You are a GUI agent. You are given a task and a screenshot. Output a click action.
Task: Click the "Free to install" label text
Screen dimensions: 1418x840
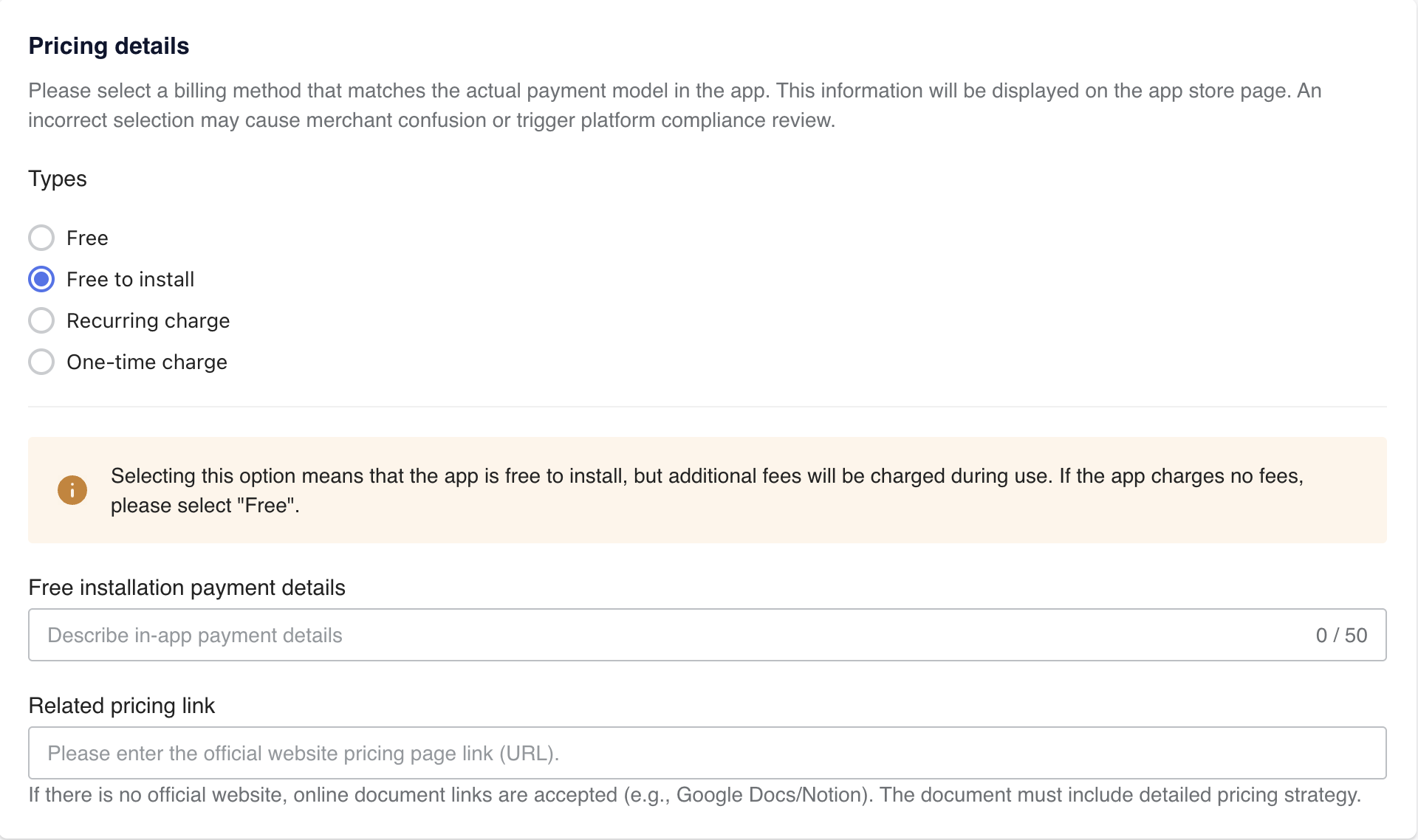[x=130, y=279]
